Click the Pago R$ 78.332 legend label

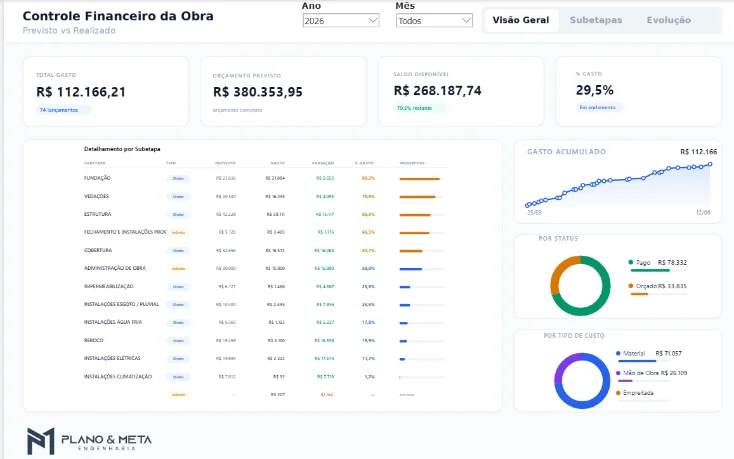pyautogui.click(x=661, y=262)
